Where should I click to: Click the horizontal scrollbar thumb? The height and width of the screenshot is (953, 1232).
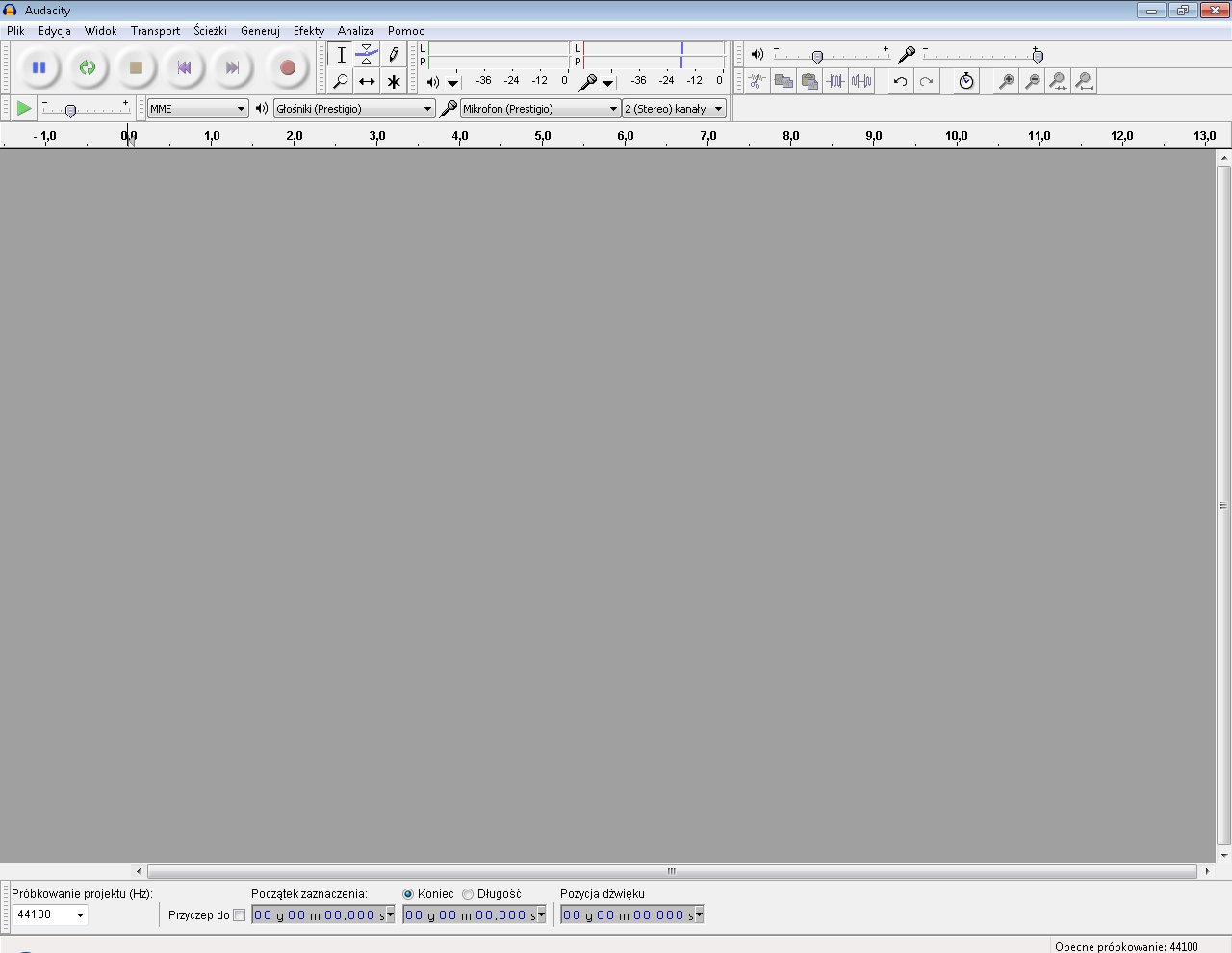point(672,871)
